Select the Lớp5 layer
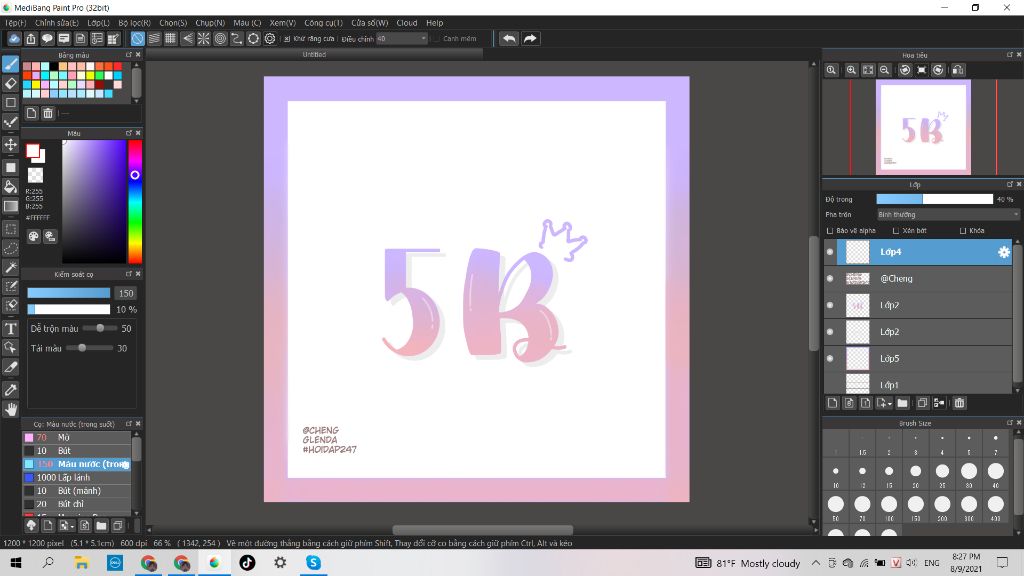 coord(918,358)
